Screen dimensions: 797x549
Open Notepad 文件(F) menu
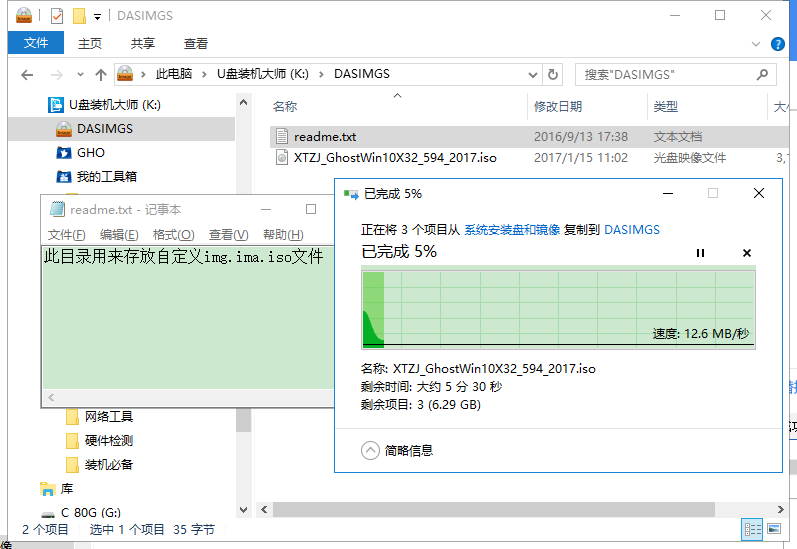tap(66, 235)
